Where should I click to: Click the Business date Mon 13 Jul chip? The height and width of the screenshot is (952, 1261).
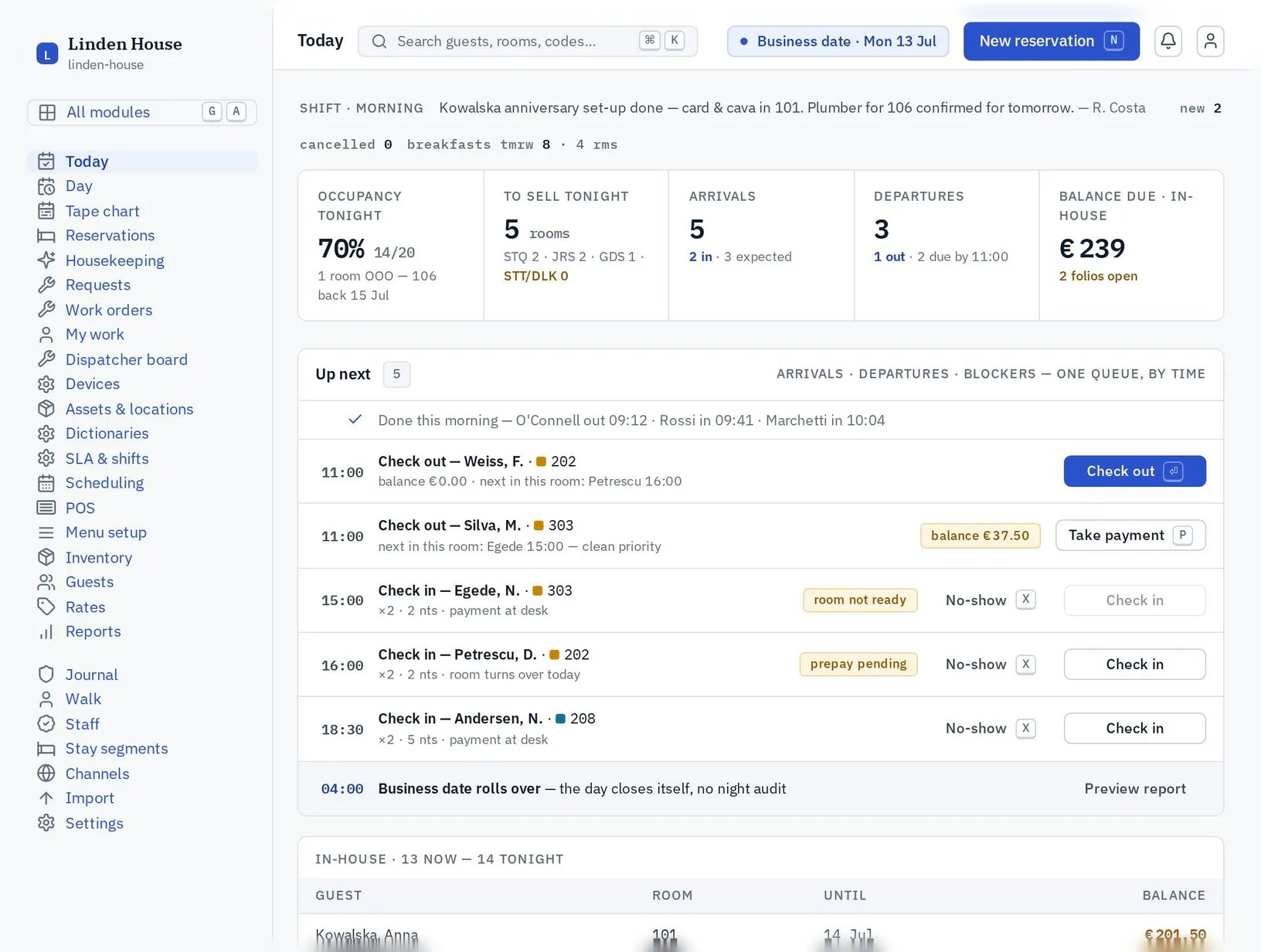click(x=838, y=41)
